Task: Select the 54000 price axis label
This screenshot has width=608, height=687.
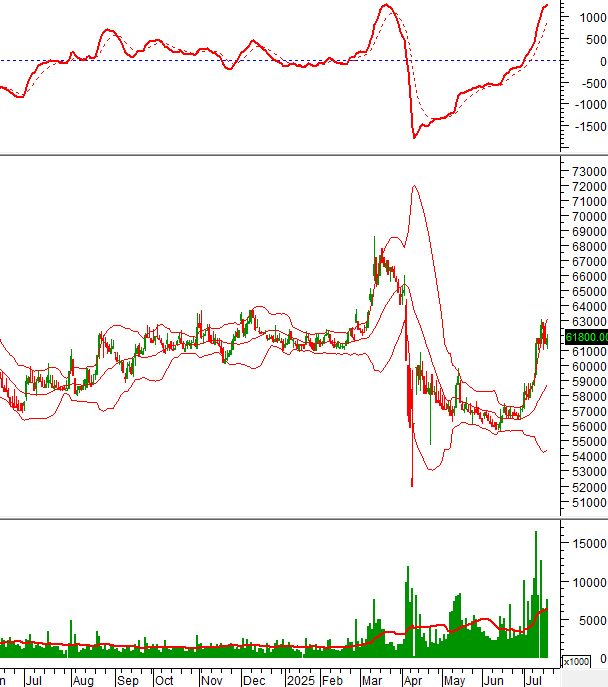Action: point(589,457)
